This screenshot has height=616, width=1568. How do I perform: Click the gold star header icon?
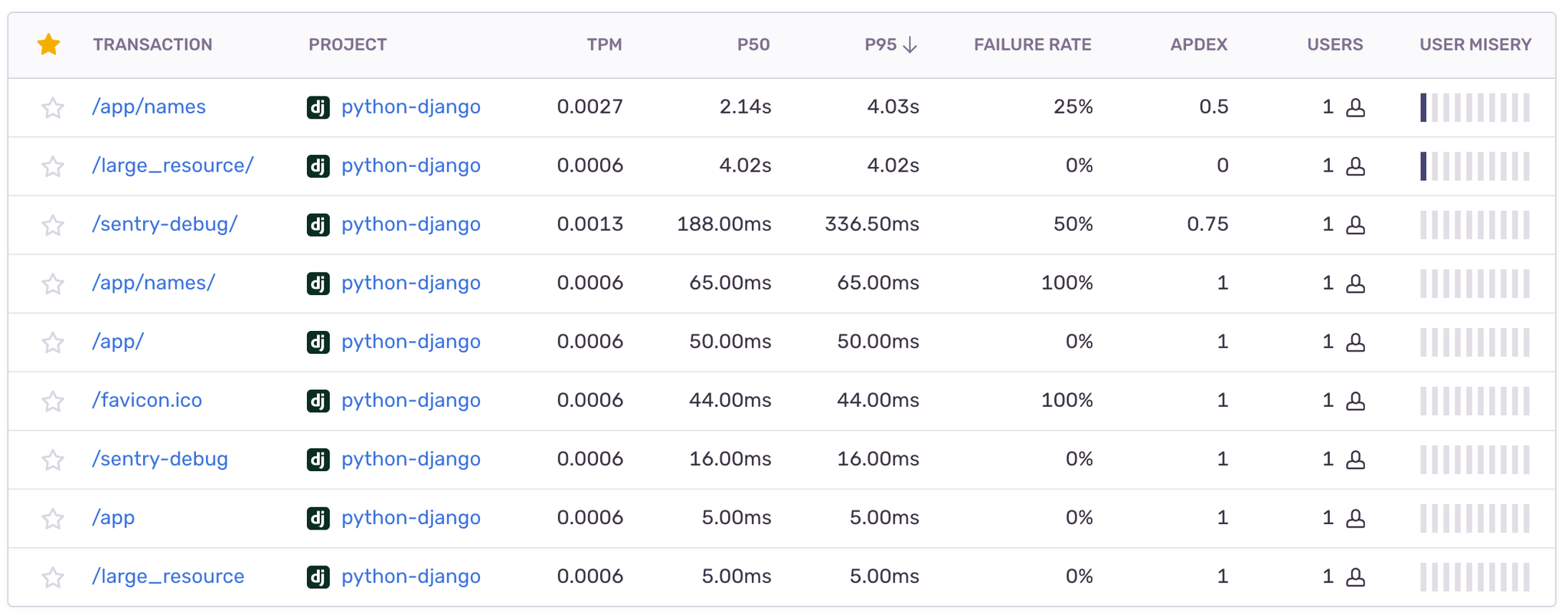tap(49, 44)
